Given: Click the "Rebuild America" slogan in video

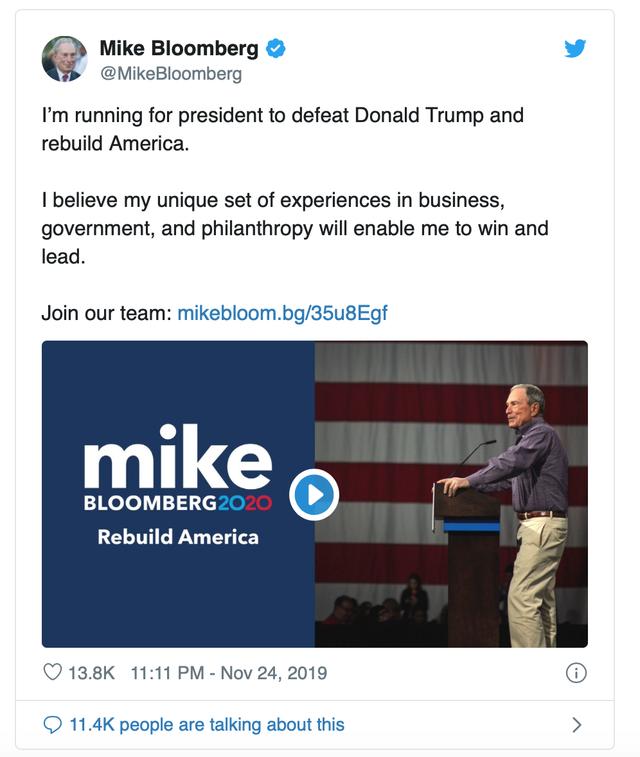Looking at the screenshot, I should click(x=178, y=537).
